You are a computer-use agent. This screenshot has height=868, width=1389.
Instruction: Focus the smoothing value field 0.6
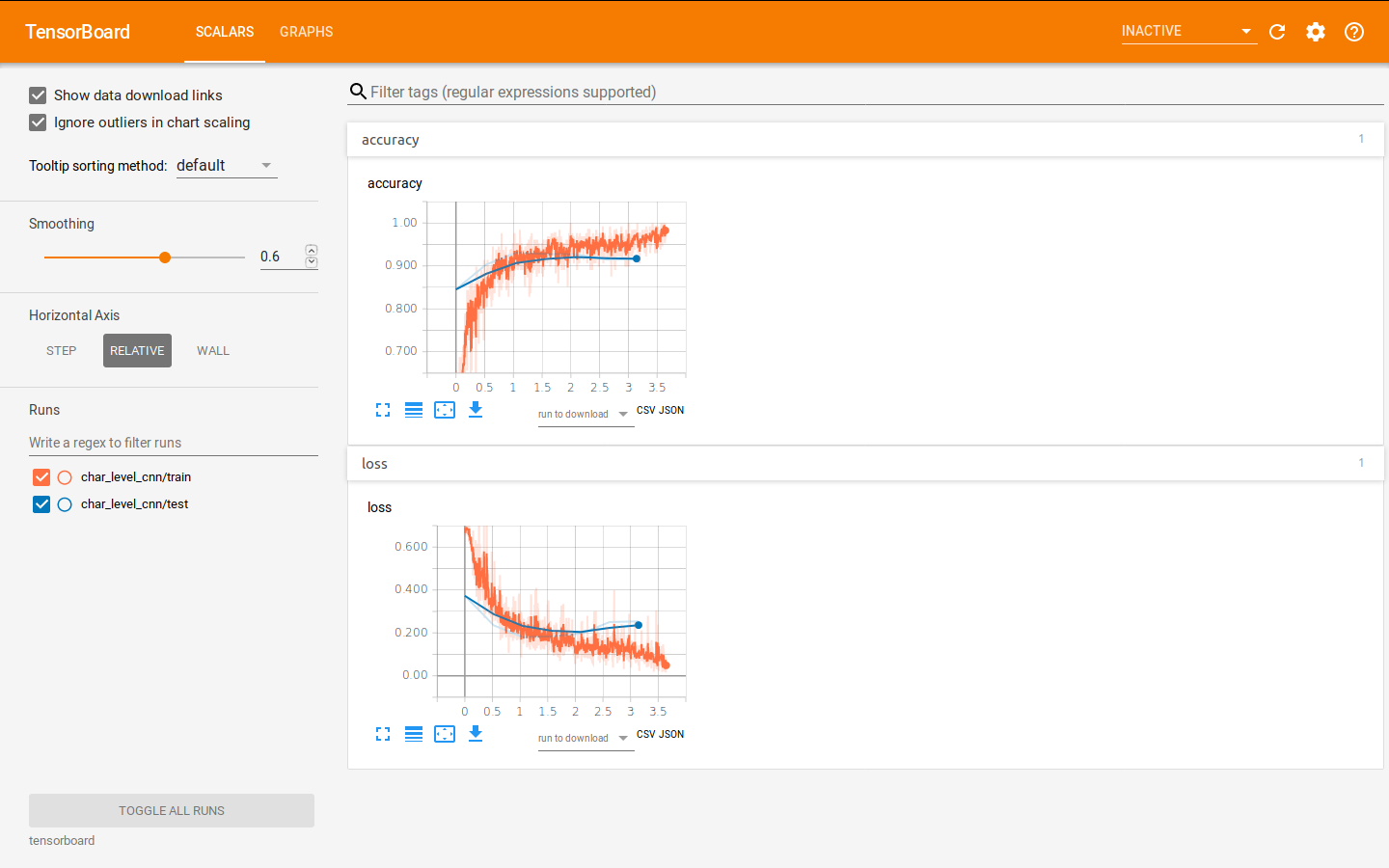(x=282, y=257)
